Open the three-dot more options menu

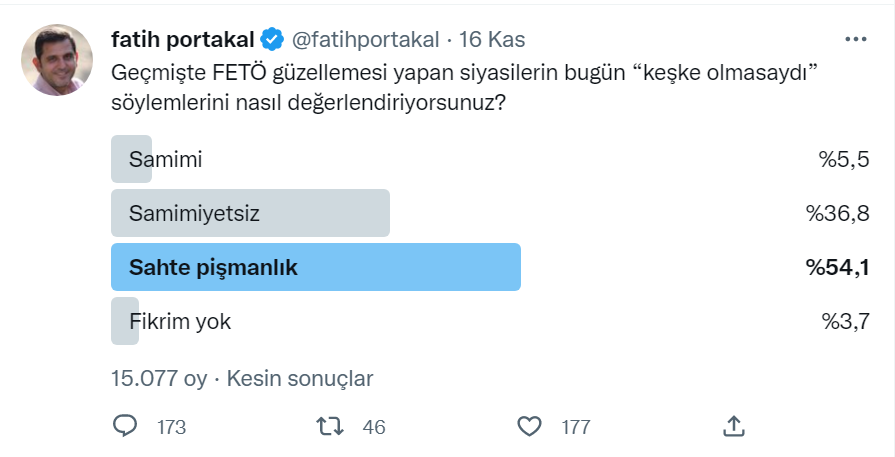(856, 39)
